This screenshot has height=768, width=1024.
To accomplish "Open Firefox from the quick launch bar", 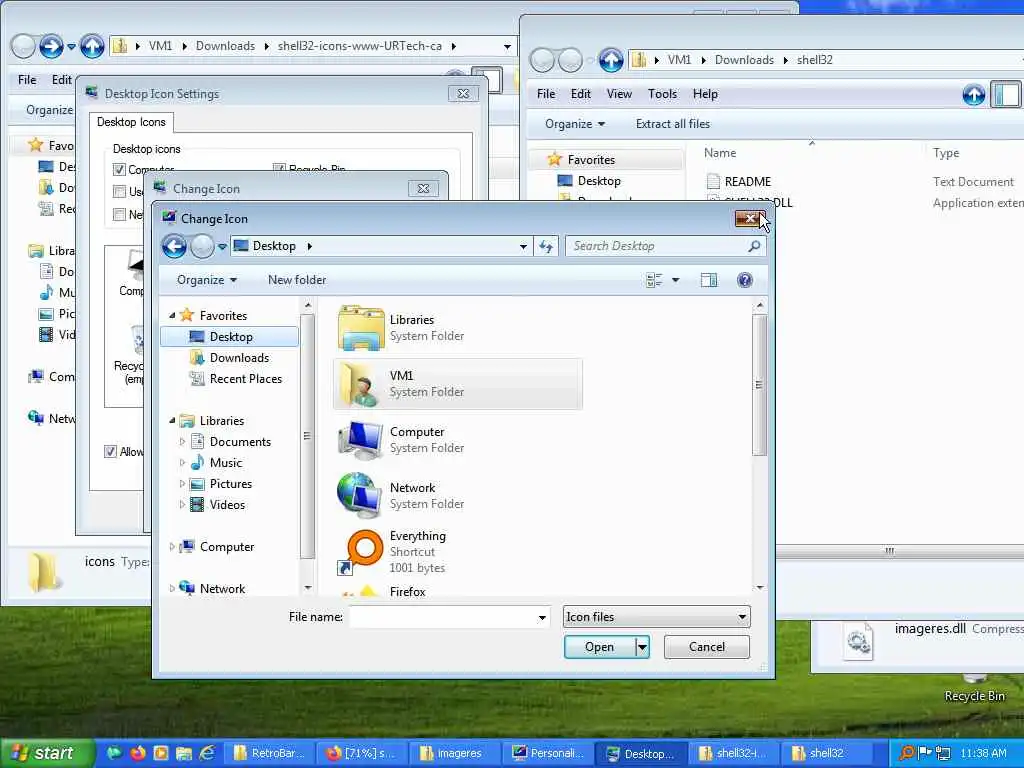I will [x=138, y=753].
